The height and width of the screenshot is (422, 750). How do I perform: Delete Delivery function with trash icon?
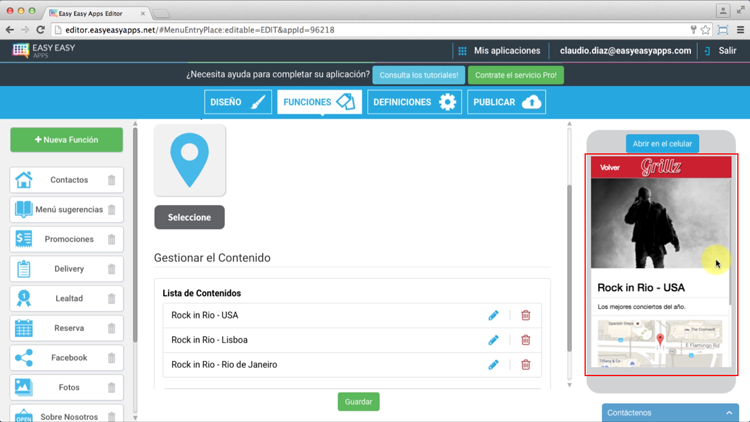coord(111,269)
